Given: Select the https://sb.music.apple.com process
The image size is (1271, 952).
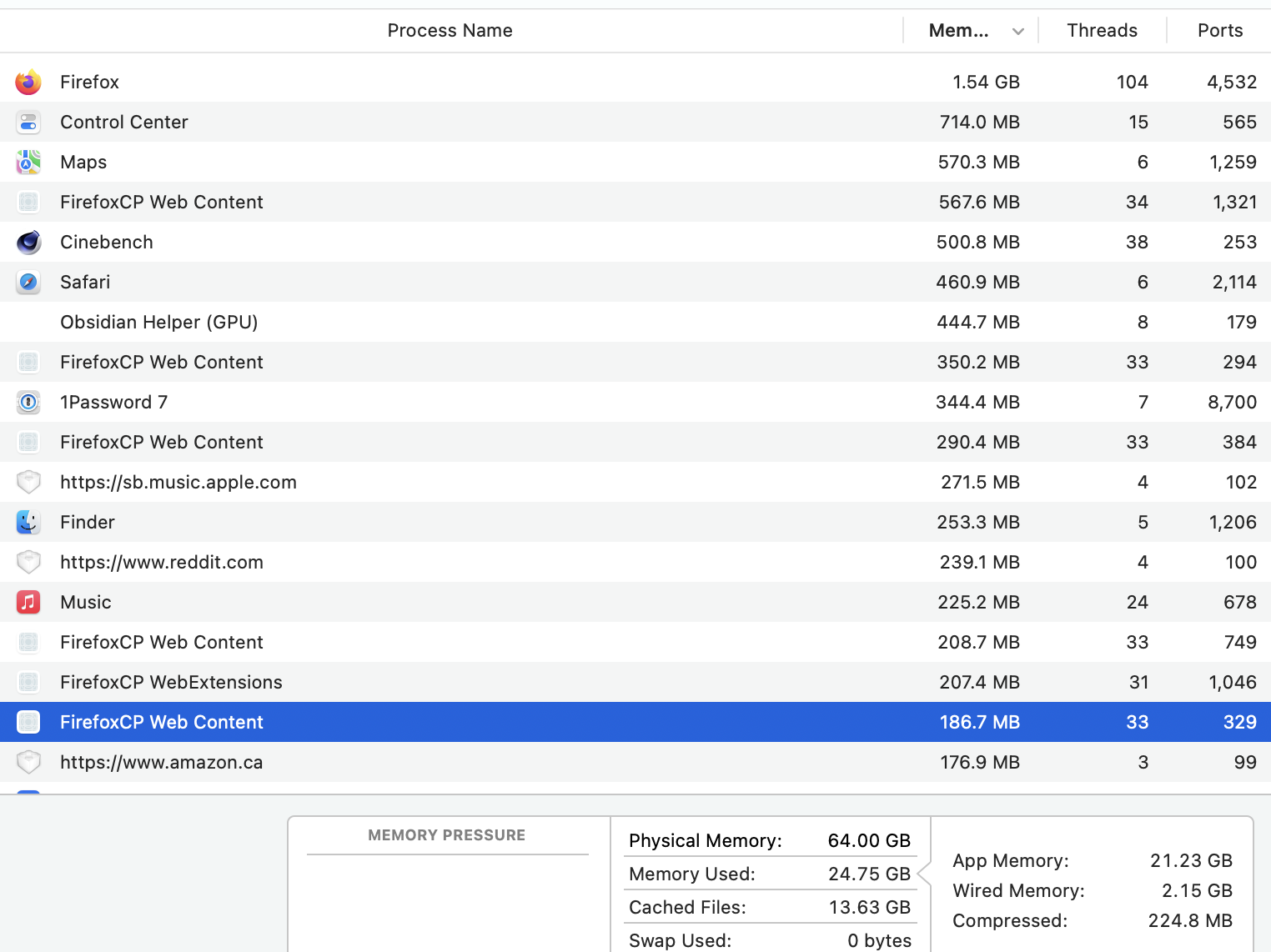Looking at the screenshot, I should click(178, 482).
